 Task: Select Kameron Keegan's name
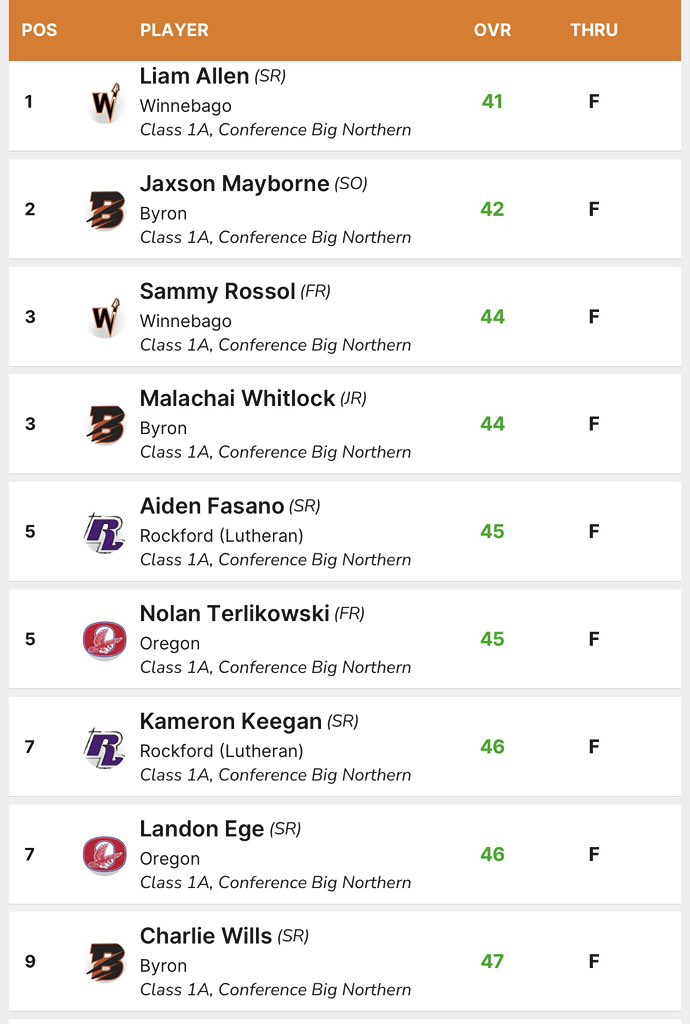(230, 722)
